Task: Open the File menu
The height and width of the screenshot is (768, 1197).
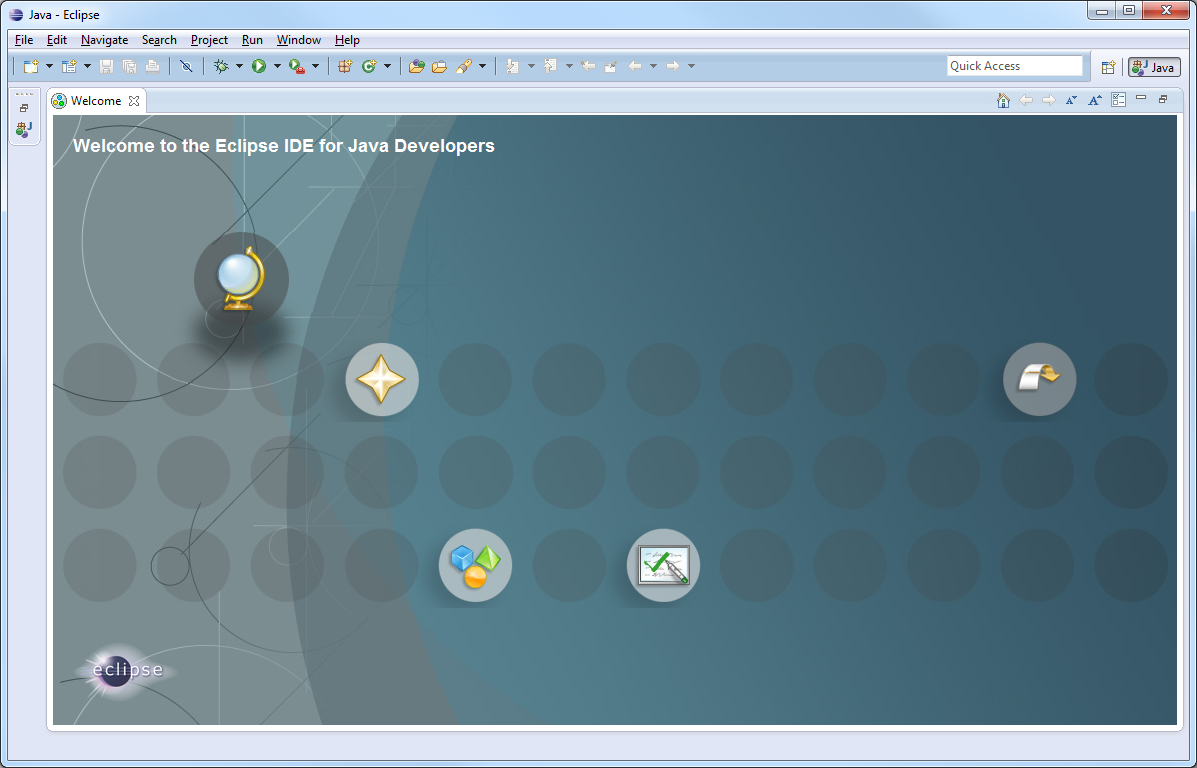Action: click(24, 40)
